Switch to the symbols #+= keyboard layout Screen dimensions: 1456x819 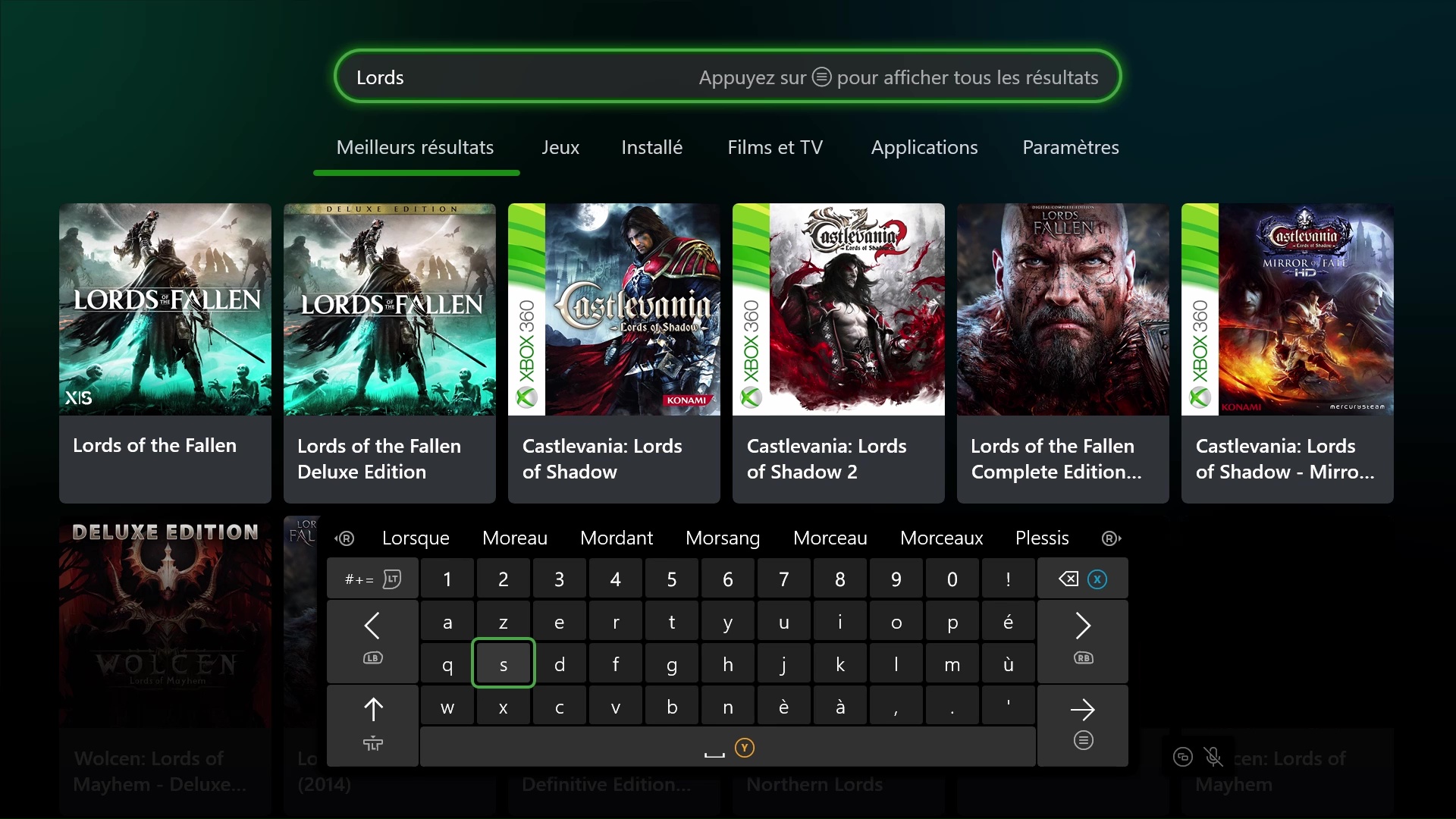tap(372, 579)
